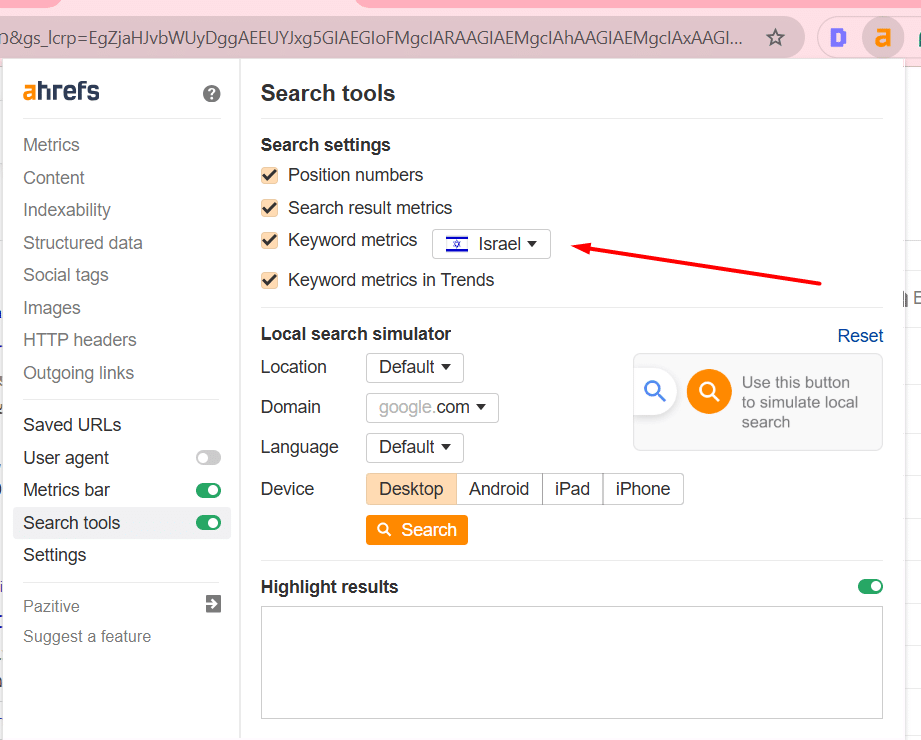Click the Ahrefs logo
This screenshot has width=921, height=740.
[61, 91]
